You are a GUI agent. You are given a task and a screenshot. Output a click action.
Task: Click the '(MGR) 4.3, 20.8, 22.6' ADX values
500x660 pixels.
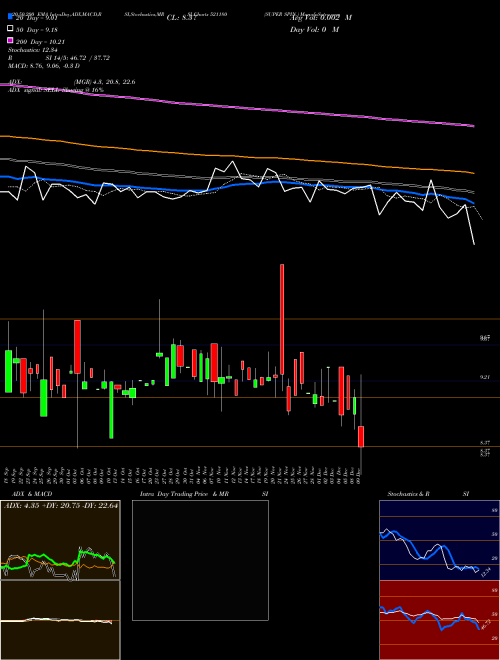point(104,82)
